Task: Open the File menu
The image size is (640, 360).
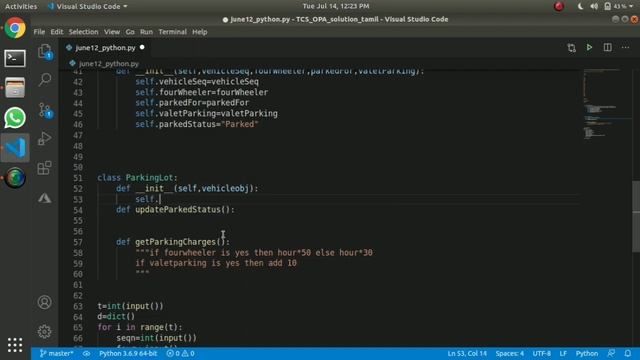Action: click(x=39, y=32)
